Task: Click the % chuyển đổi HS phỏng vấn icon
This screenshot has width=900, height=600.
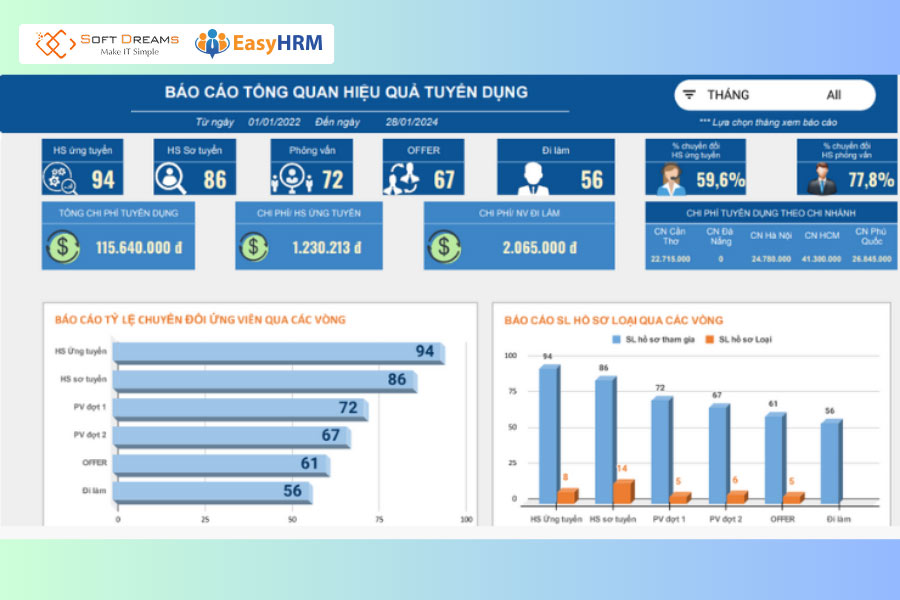Action: click(x=822, y=179)
